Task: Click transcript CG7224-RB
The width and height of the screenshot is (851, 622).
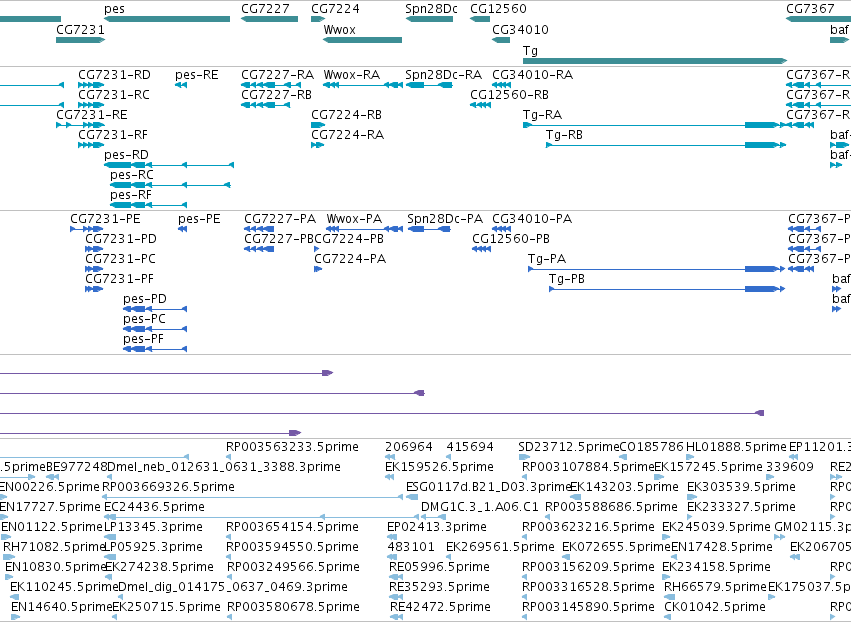Action: pyautogui.click(x=346, y=115)
